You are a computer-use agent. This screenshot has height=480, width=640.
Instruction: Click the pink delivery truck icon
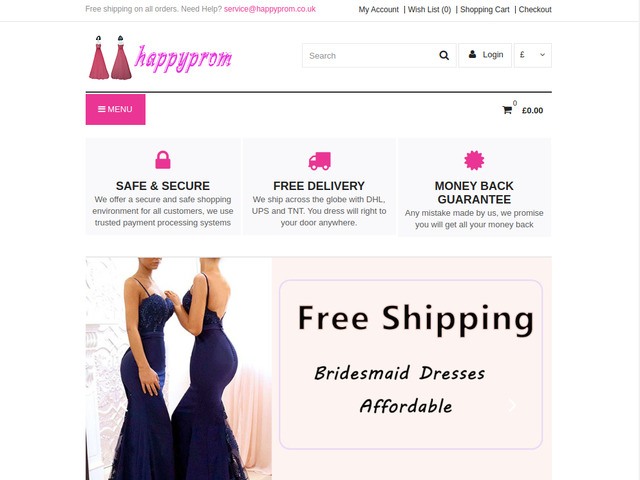tap(319, 161)
